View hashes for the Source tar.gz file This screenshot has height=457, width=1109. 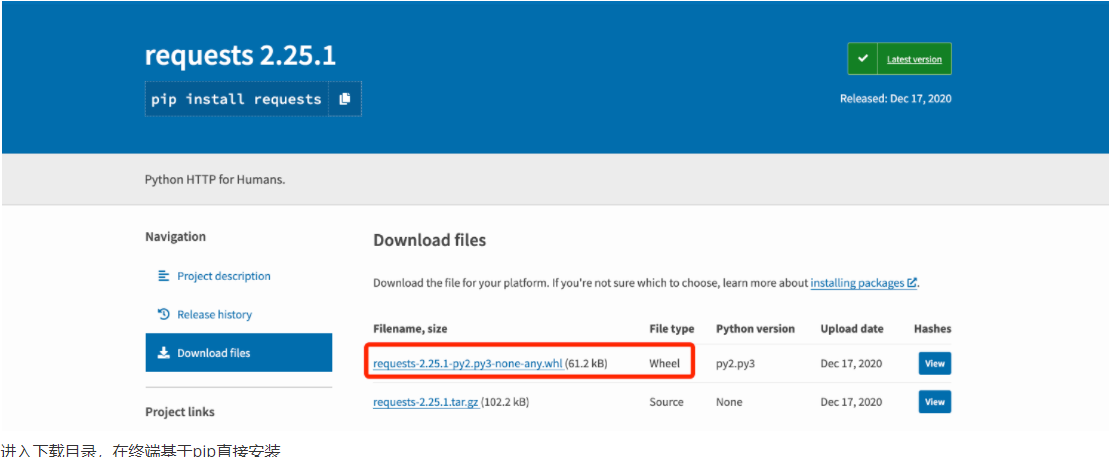coord(934,402)
